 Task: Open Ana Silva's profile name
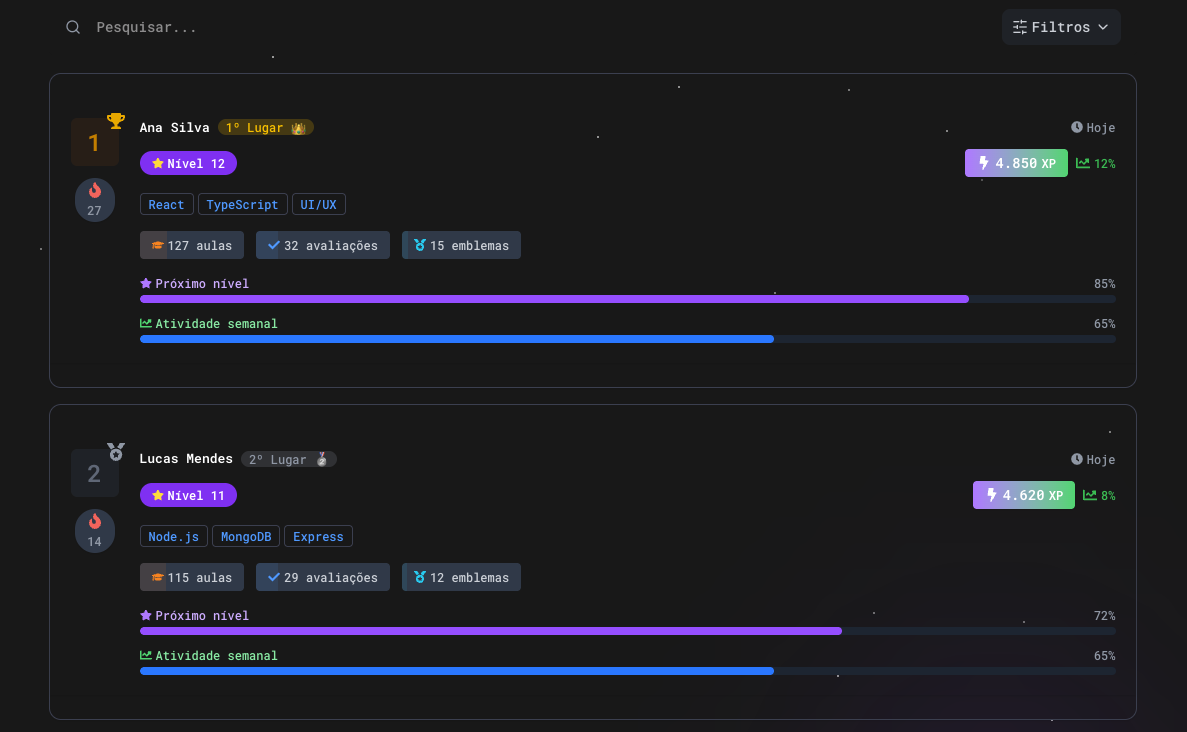point(174,127)
